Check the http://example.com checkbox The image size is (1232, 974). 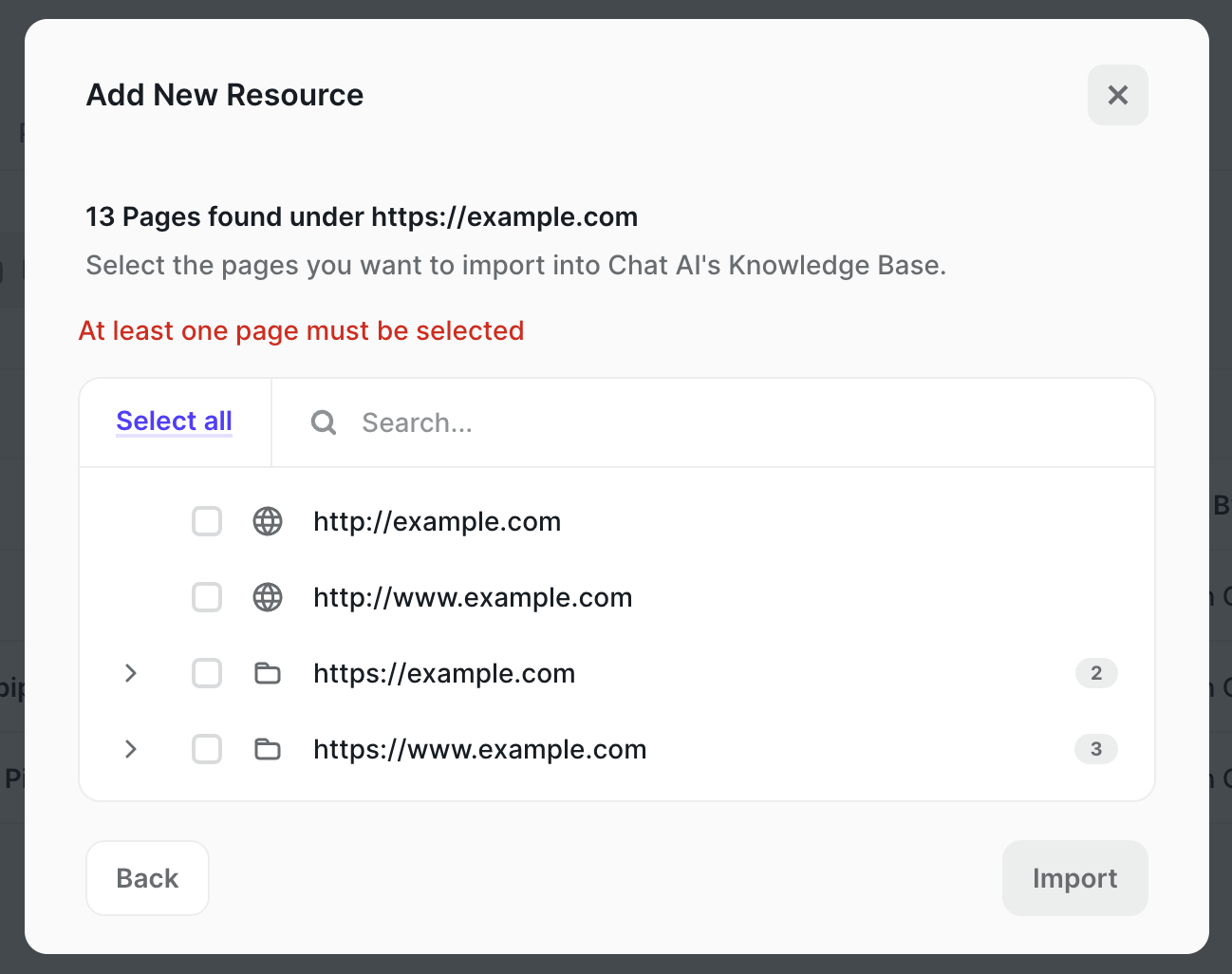tap(207, 521)
